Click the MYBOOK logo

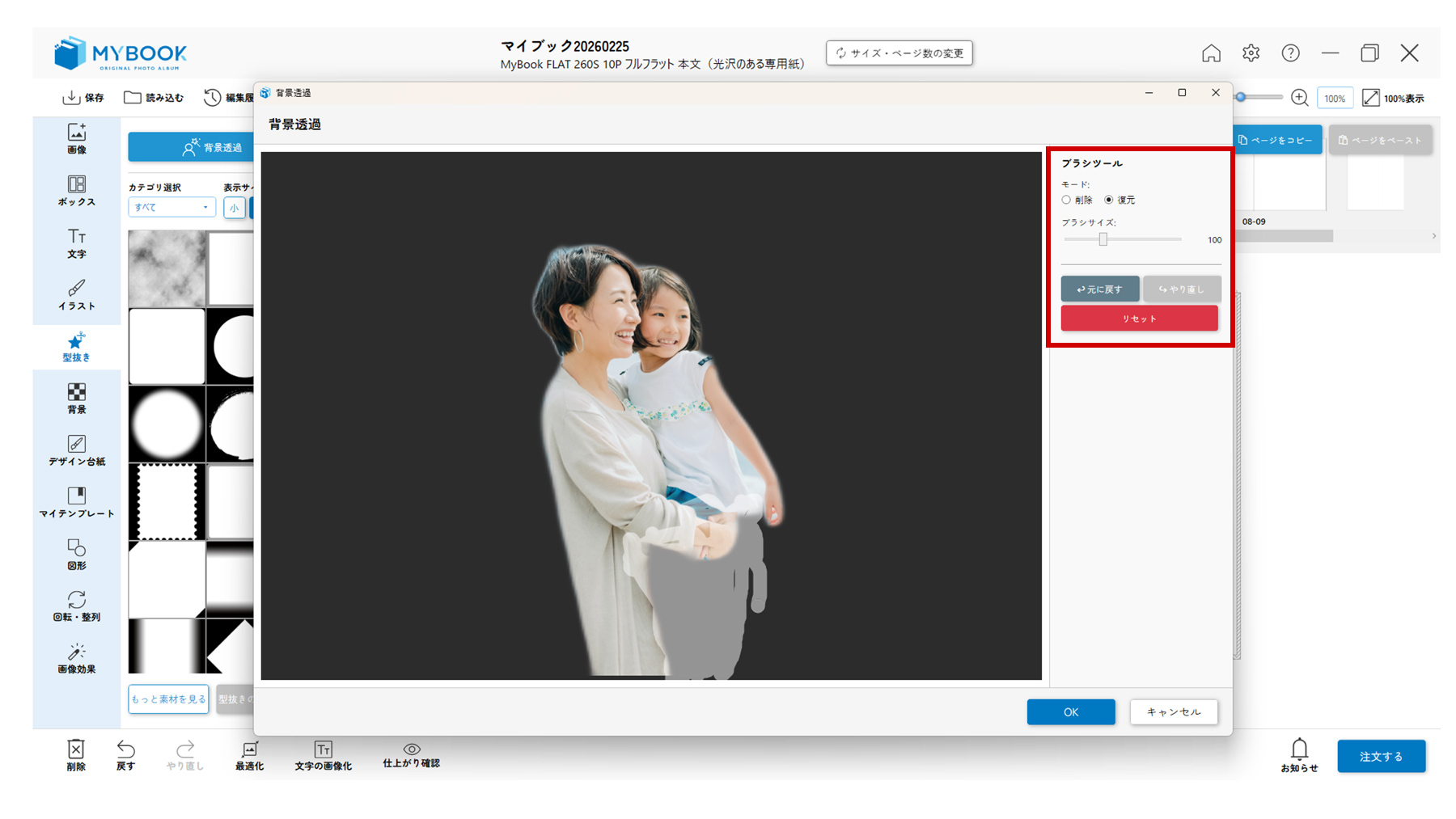click(121, 53)
